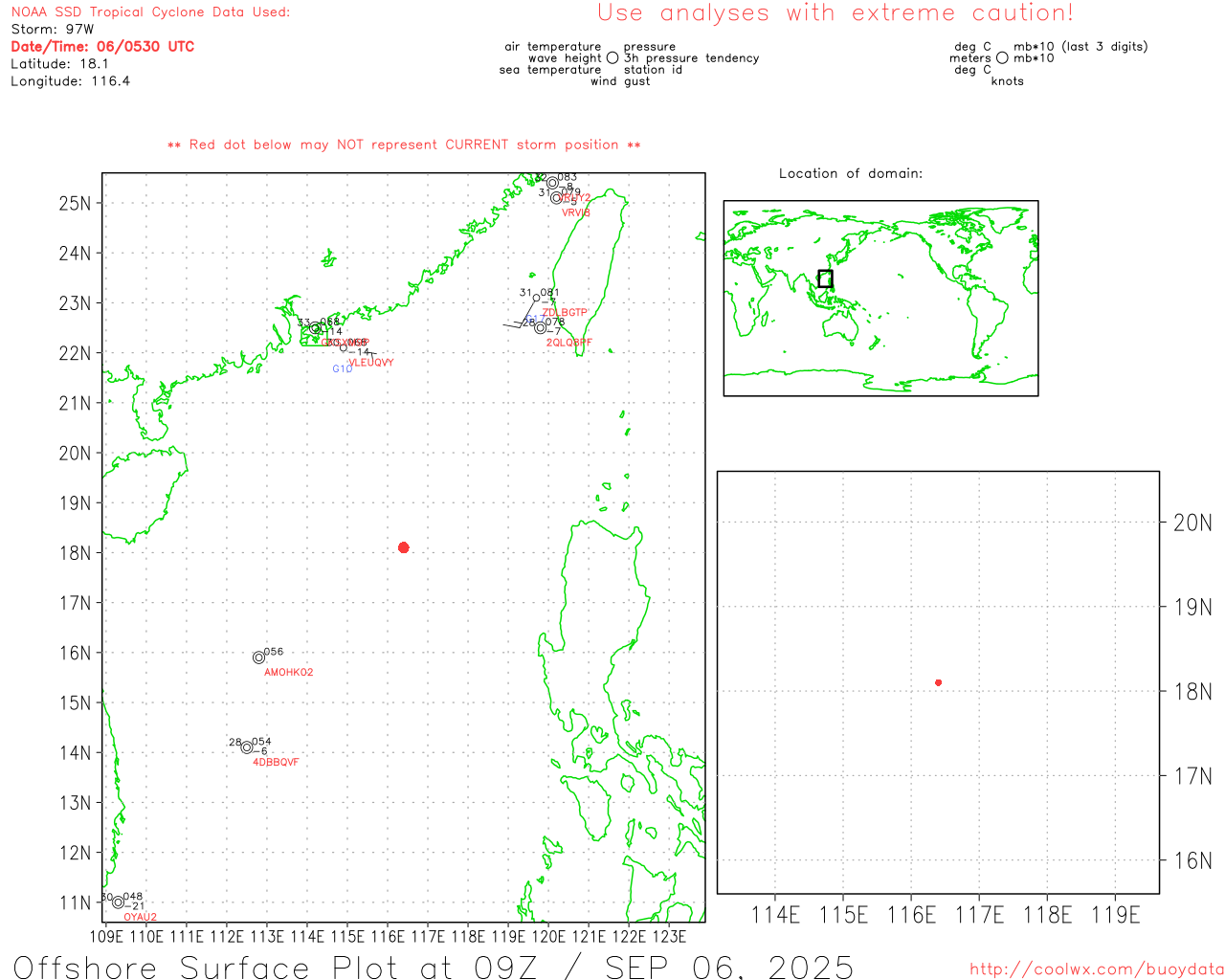This screenshot has width=1225, height=980.
Task: Click the black domain box on the world map
Action: coord(825,278)
